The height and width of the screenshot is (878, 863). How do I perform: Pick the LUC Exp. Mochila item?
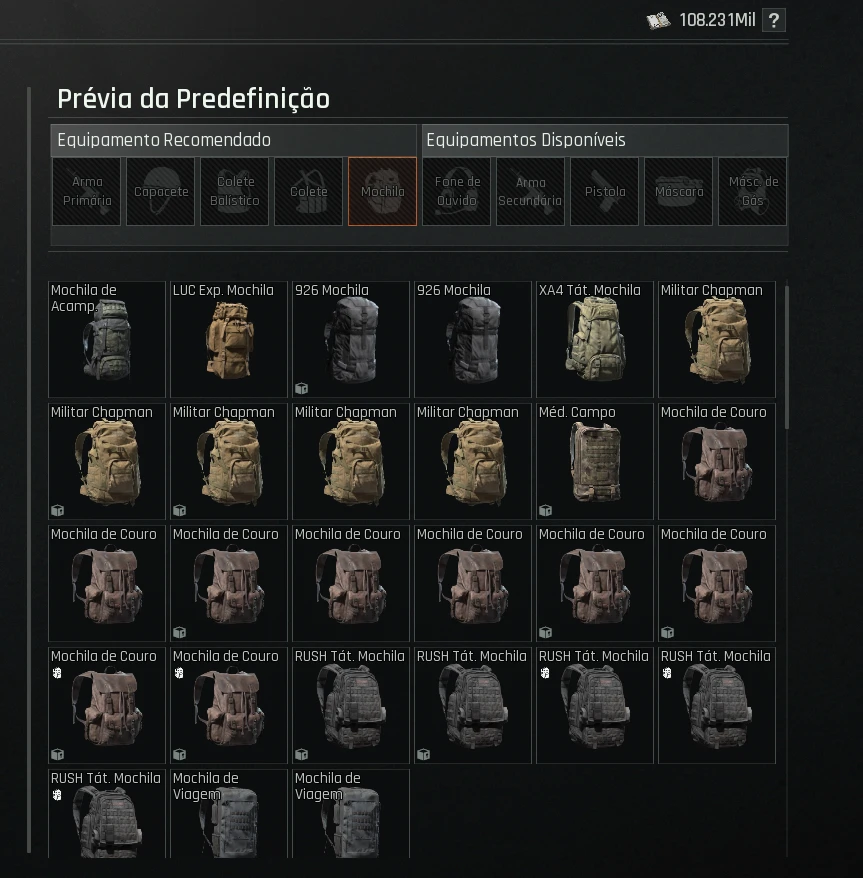click(229, 339)
